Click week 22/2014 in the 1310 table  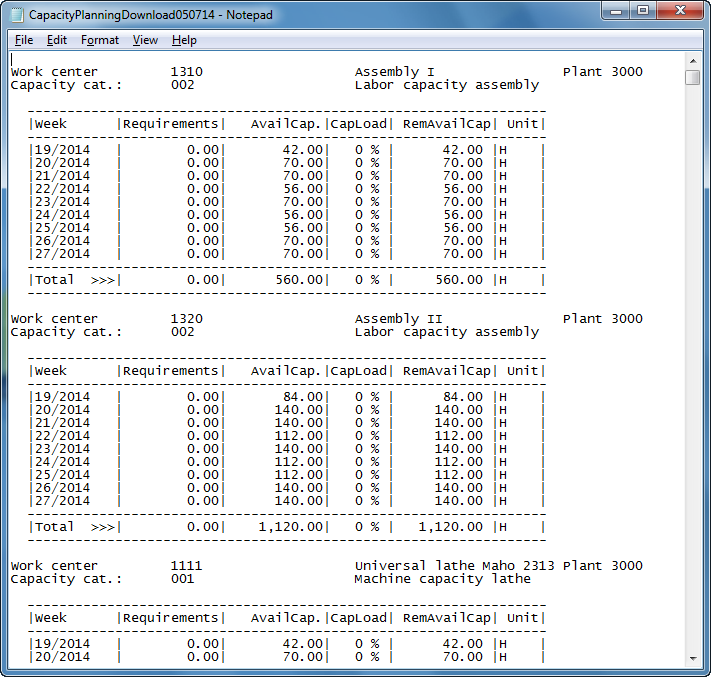pyautogui.click(x=62, y=189)
